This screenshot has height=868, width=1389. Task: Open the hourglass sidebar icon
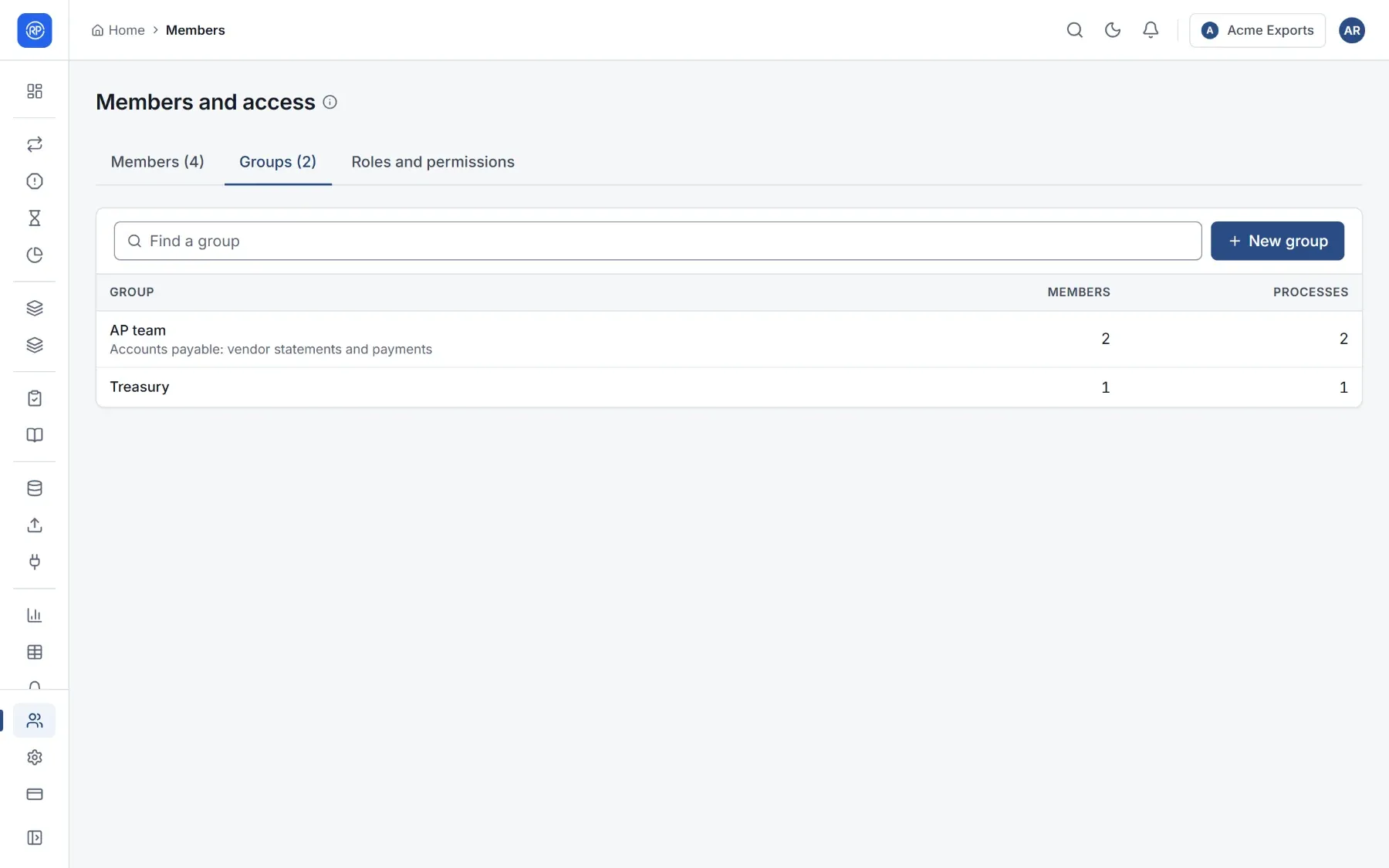click(x=35, y=218)
